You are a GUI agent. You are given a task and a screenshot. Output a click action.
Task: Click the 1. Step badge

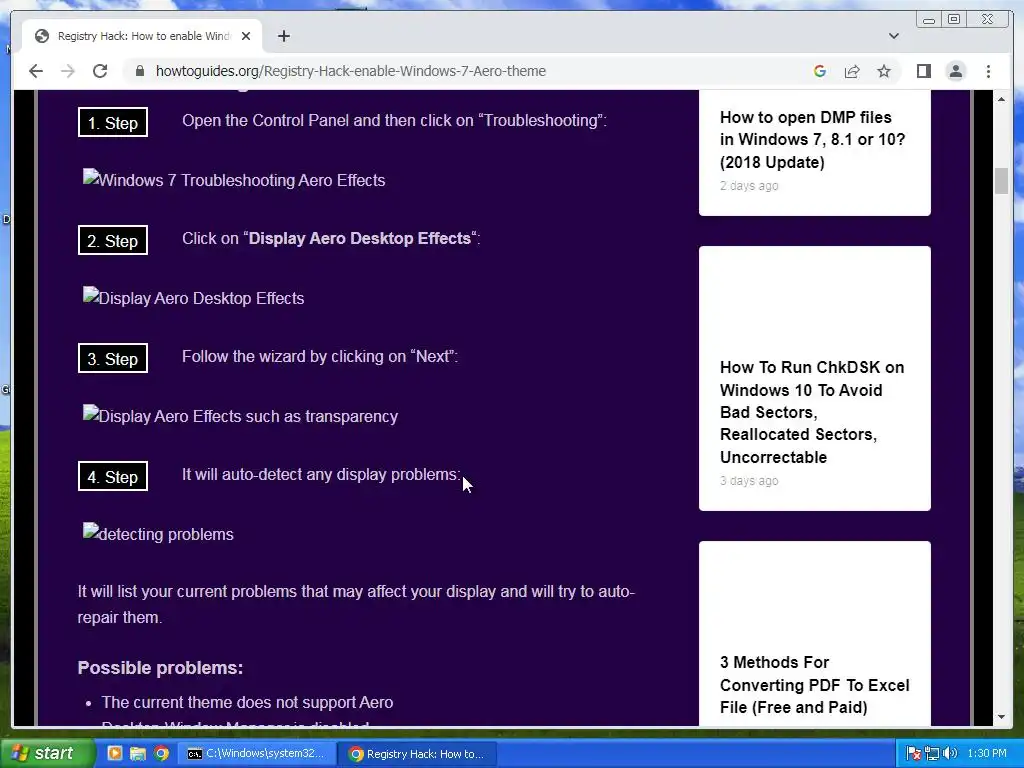pyautogui.click(x=113, y=122)
